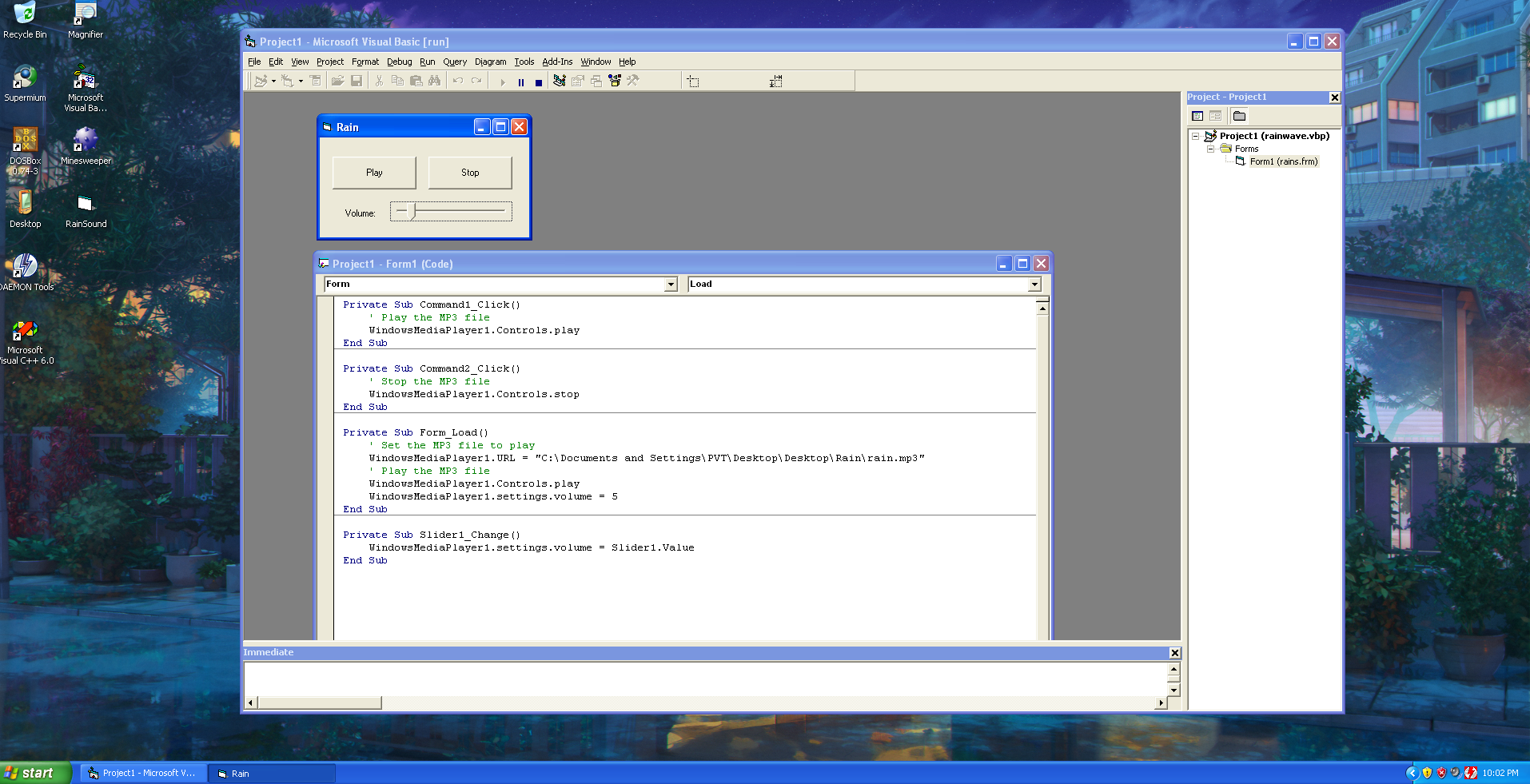
Task: Collapse the Forms folder node
Action: pos(1210,149)
